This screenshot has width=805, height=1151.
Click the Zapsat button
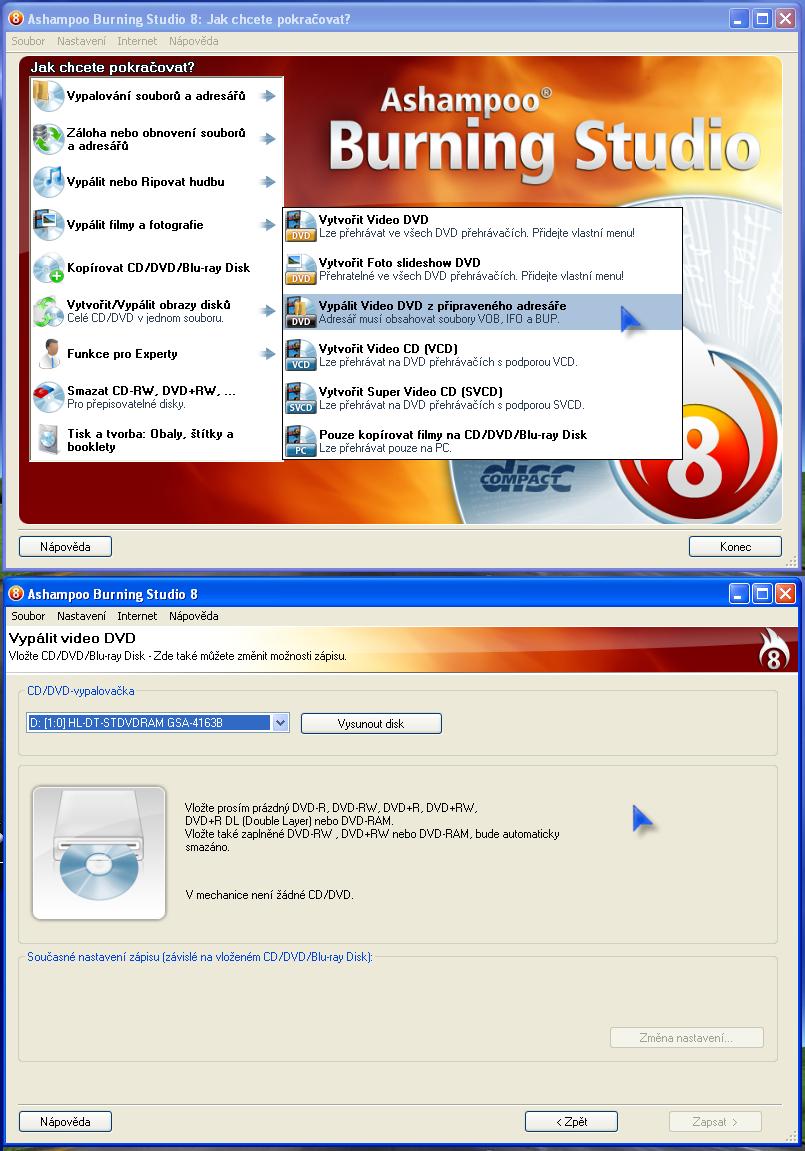click(x=715, y=1122)
